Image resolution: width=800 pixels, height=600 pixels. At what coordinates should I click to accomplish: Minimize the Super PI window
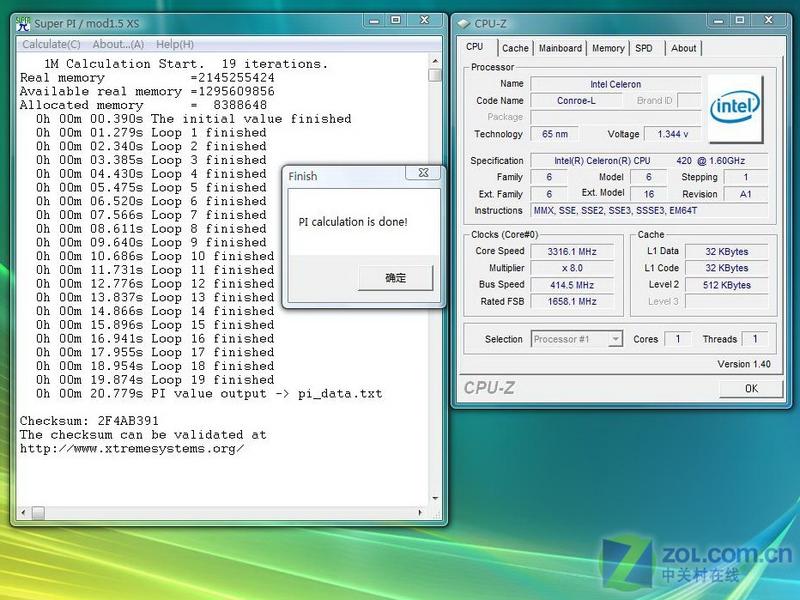click(374, 20)
